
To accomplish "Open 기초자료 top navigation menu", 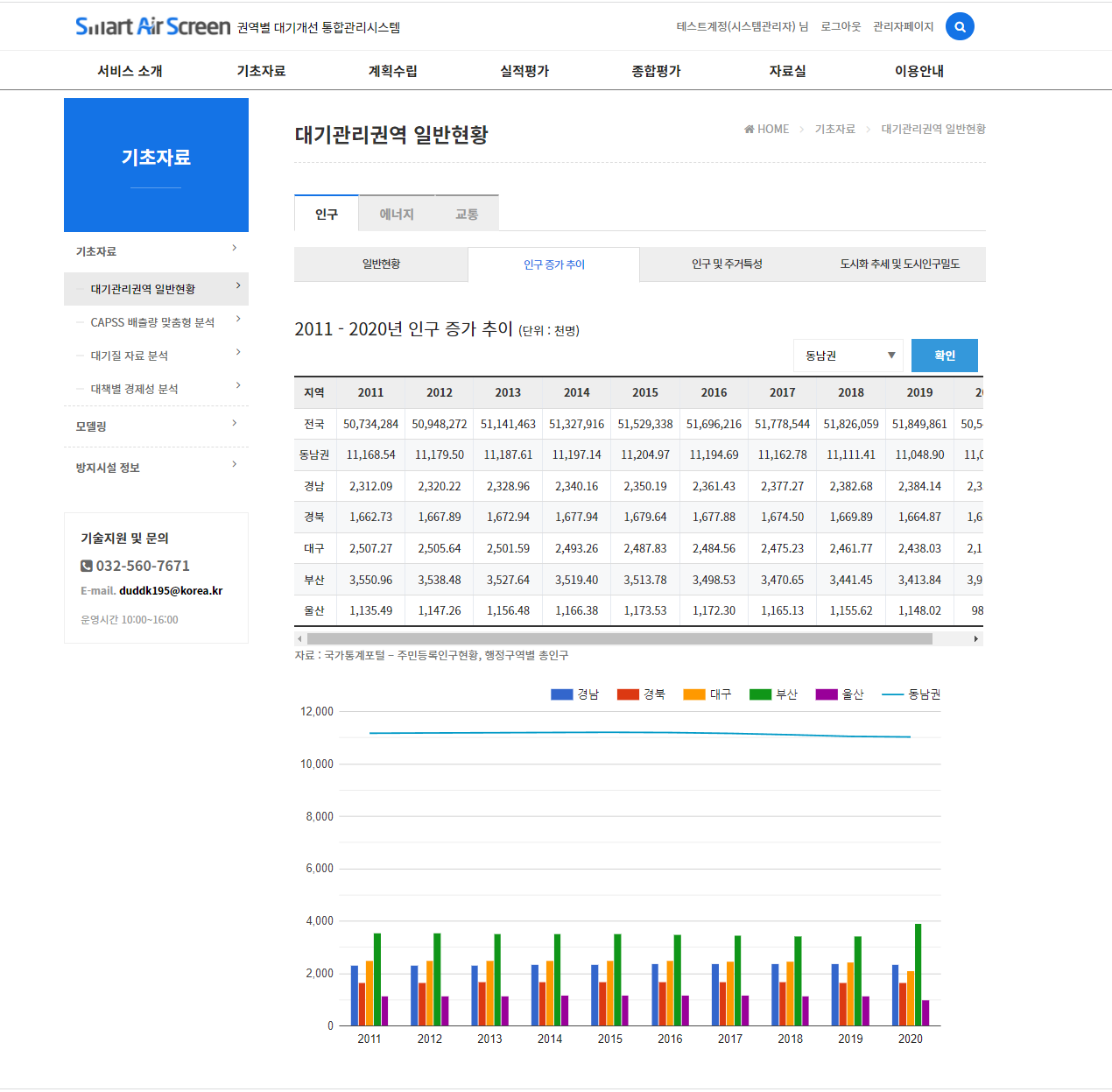I will tap(261, 71).
